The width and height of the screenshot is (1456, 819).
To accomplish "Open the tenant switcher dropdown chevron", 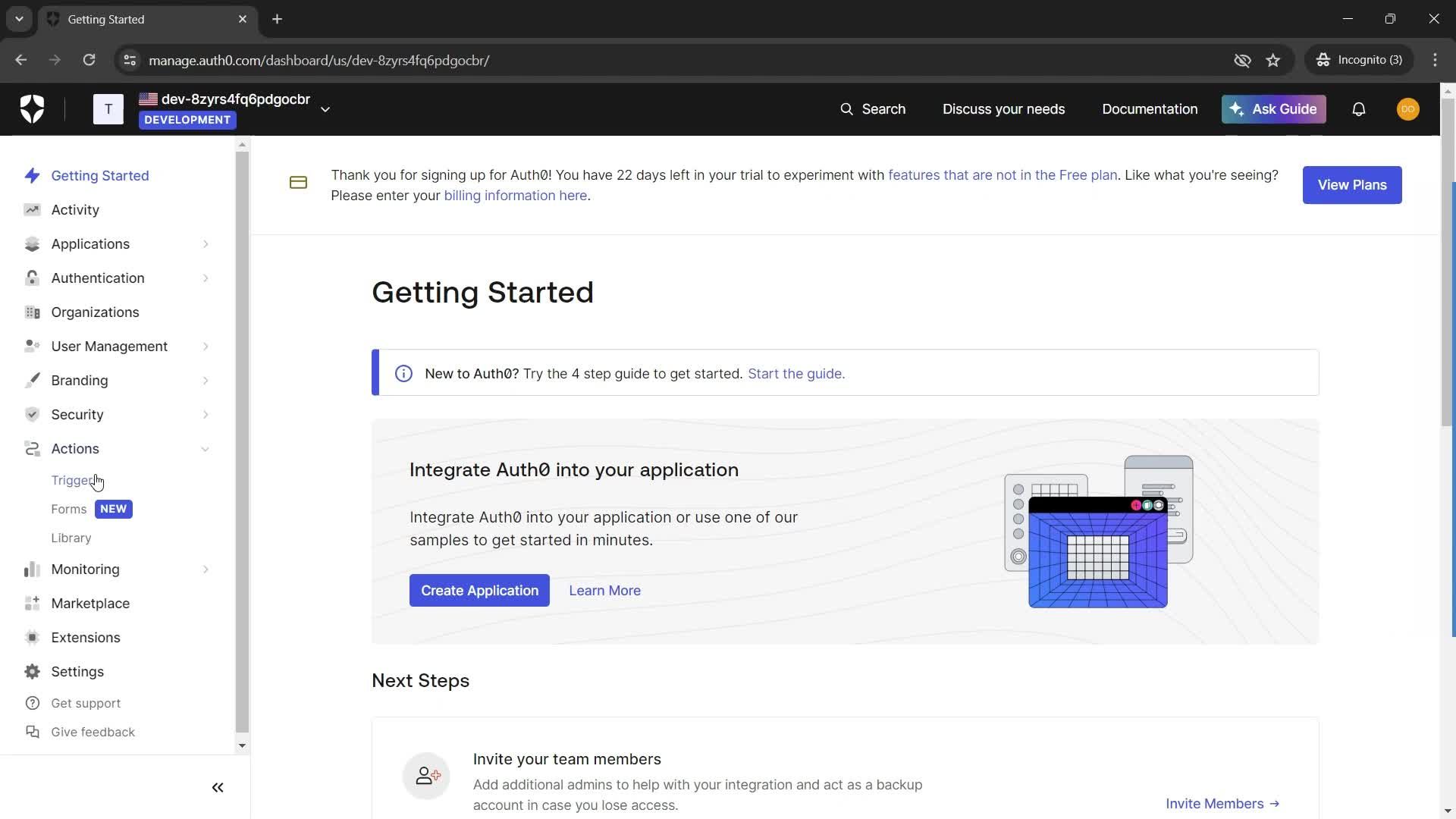I will 325,109.
